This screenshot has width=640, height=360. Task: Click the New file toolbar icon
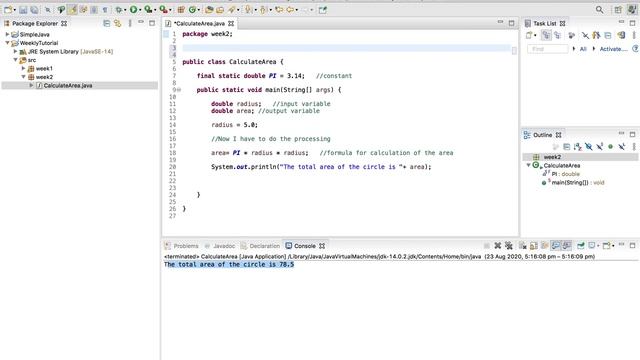tap(8, 9)
